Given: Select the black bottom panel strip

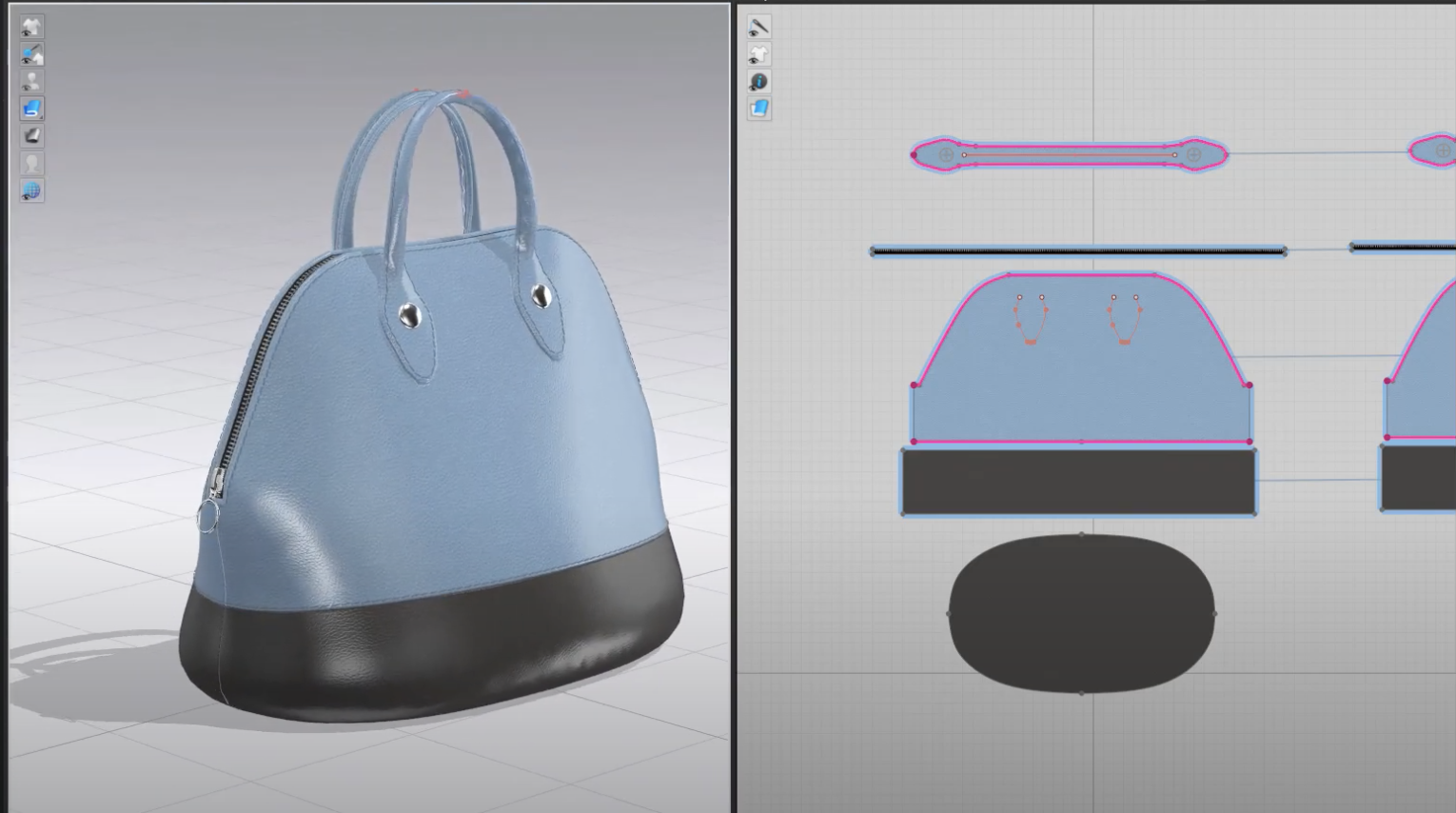Looking at the screenshot, I should 1078,481.
